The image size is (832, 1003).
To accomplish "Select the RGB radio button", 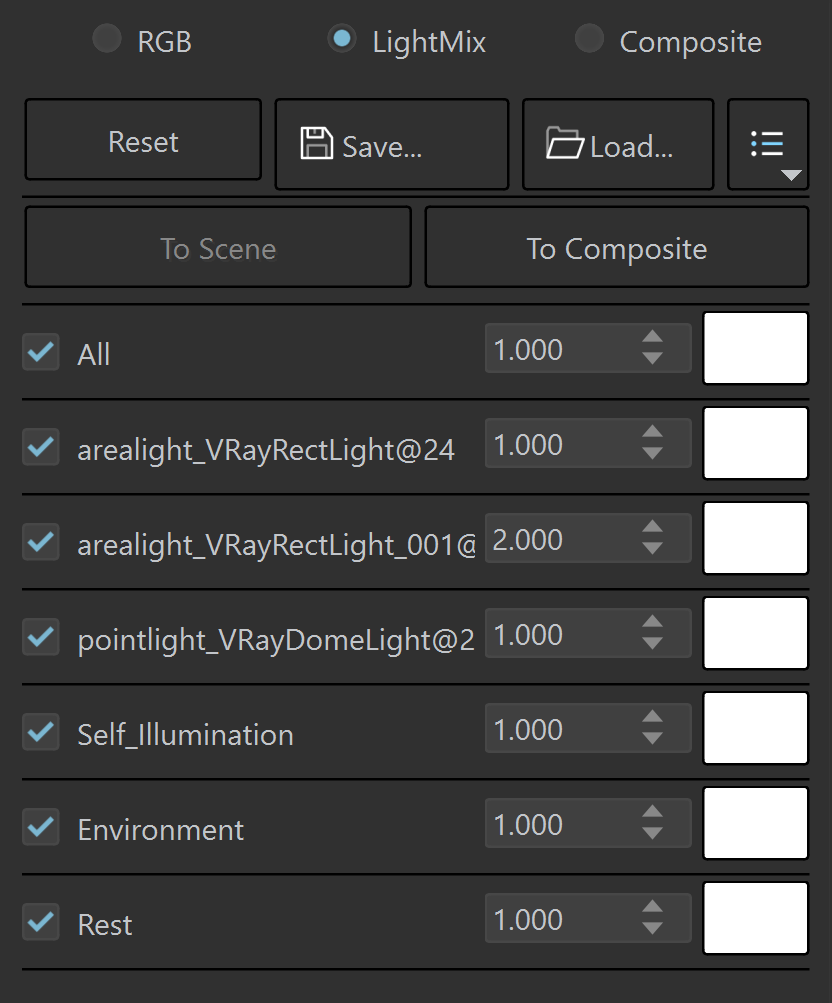I will 107,39.
